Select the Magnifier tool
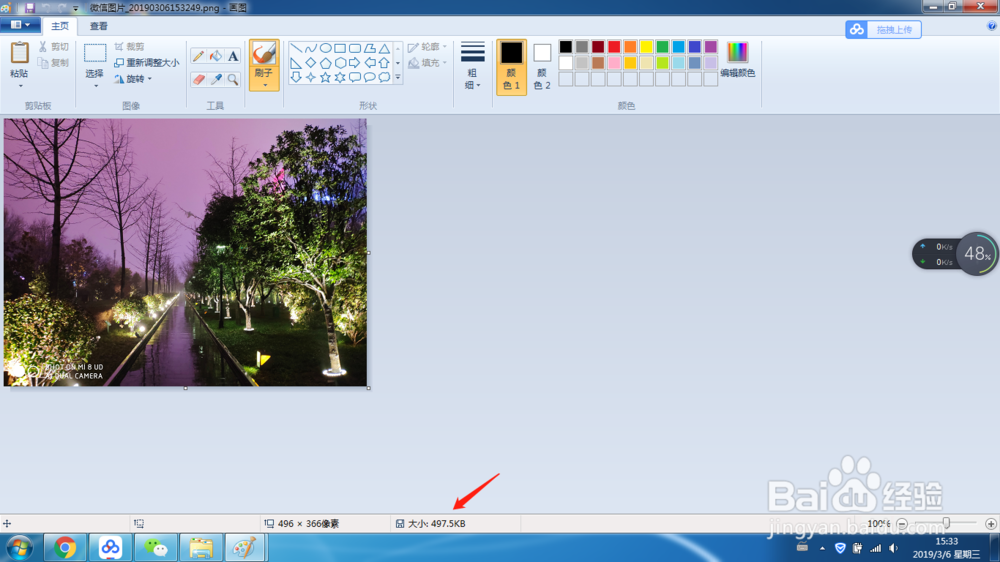The width and height of the screenshot is (1000, 562). pyautogui.click(x=233, y=79)
